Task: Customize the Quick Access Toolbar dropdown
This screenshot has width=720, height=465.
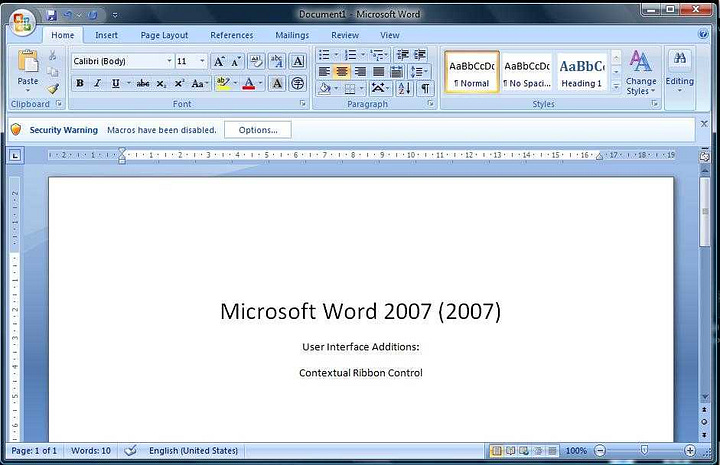Action: 115,15
